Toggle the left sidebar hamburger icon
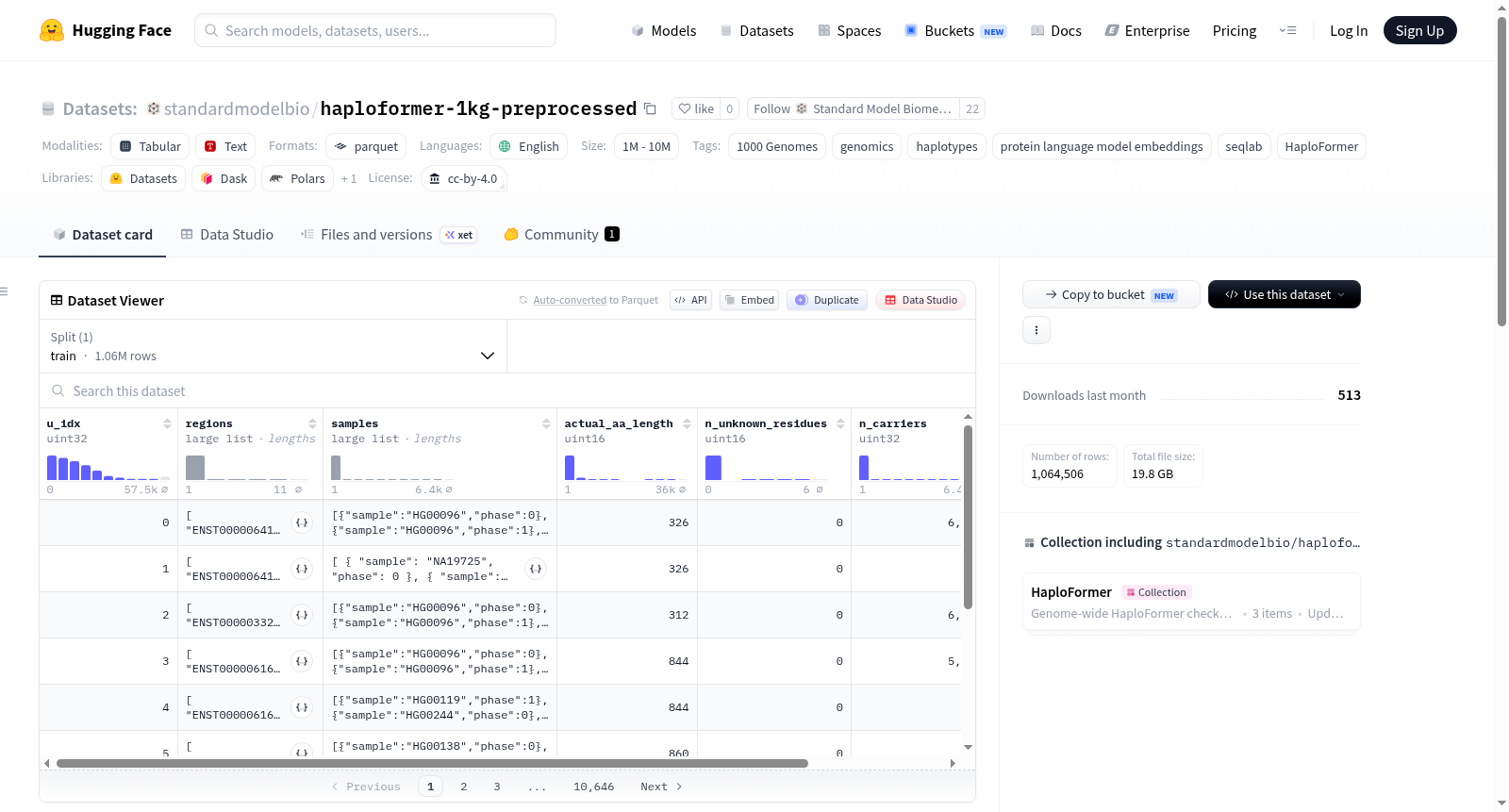Screen dimensions: 1509x812 (x=5, y=291)
